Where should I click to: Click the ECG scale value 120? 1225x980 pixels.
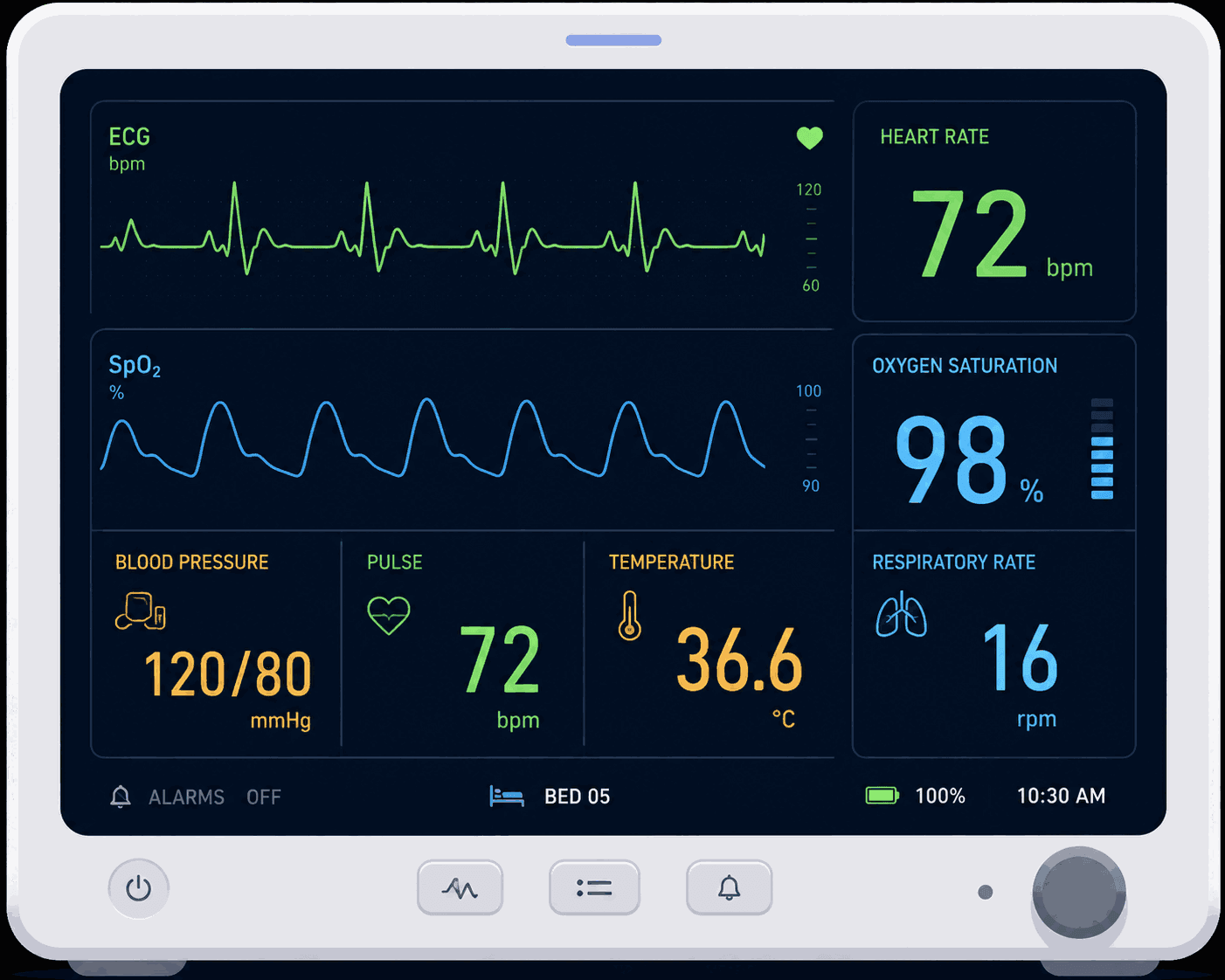tap(809, 190)
